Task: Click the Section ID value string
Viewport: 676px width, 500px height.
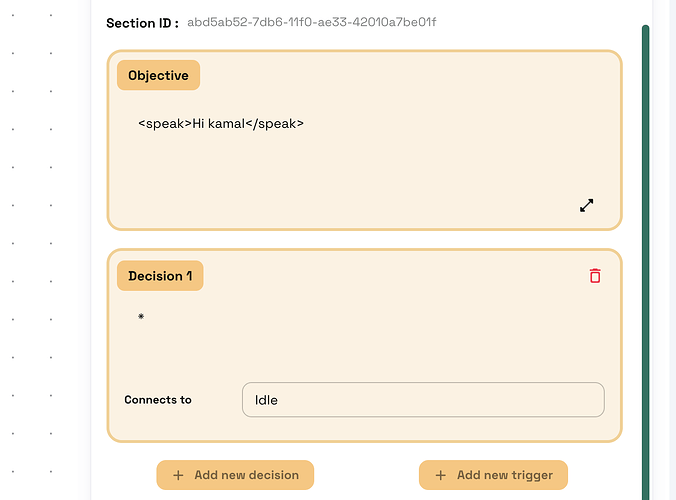Action: (311, 22)
